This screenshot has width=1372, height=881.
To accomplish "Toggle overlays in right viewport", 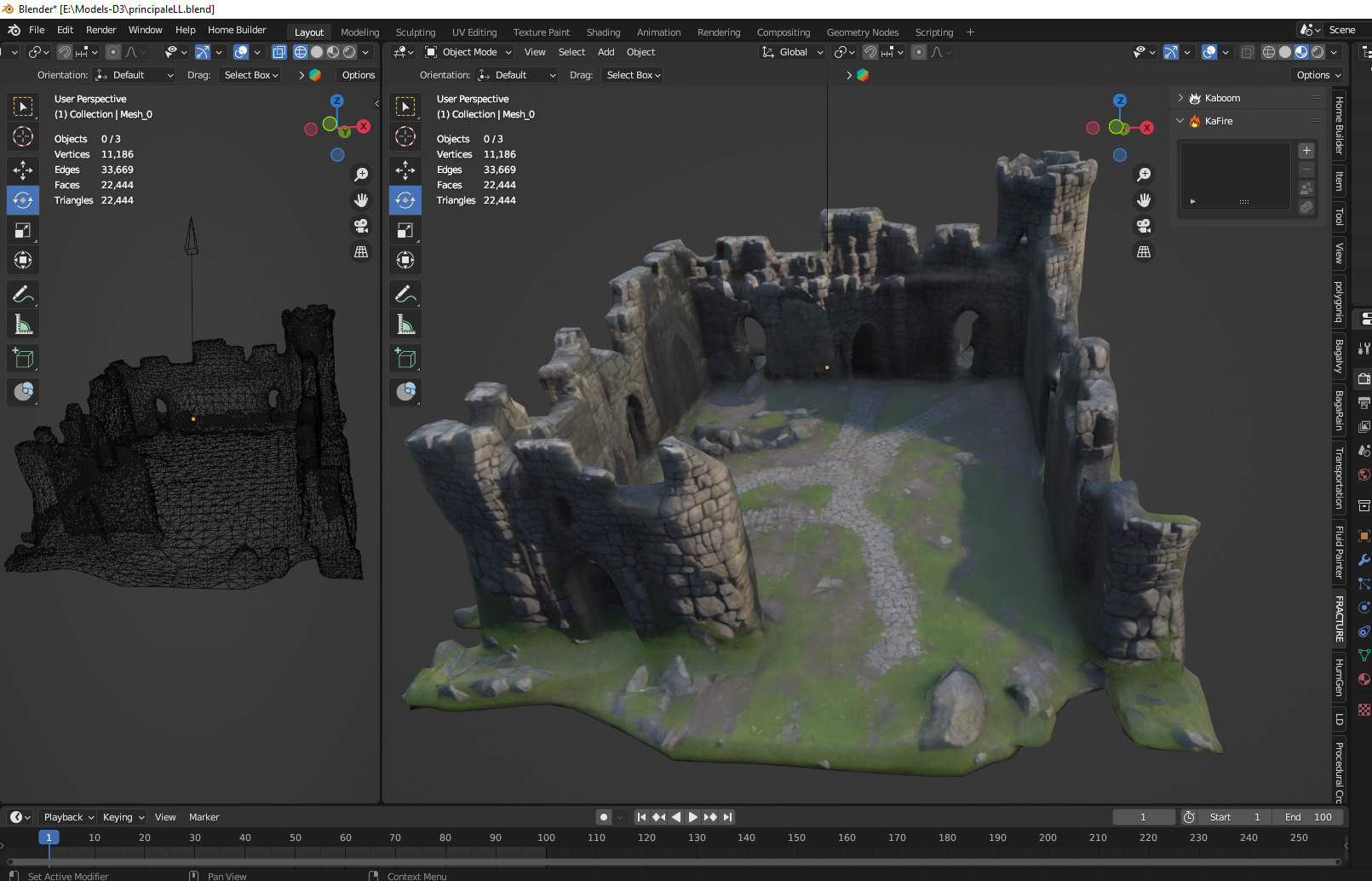I will point(1209,52).
